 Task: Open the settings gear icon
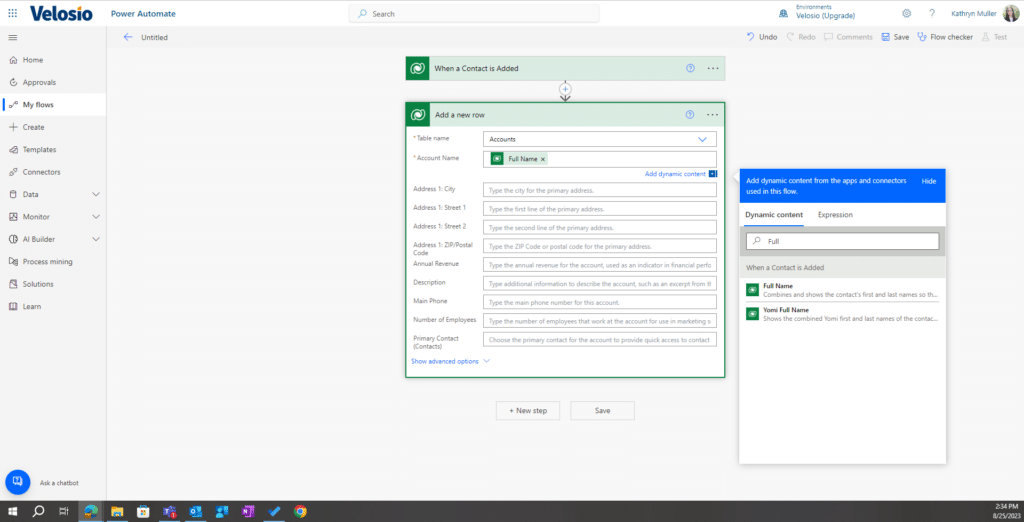906,13
